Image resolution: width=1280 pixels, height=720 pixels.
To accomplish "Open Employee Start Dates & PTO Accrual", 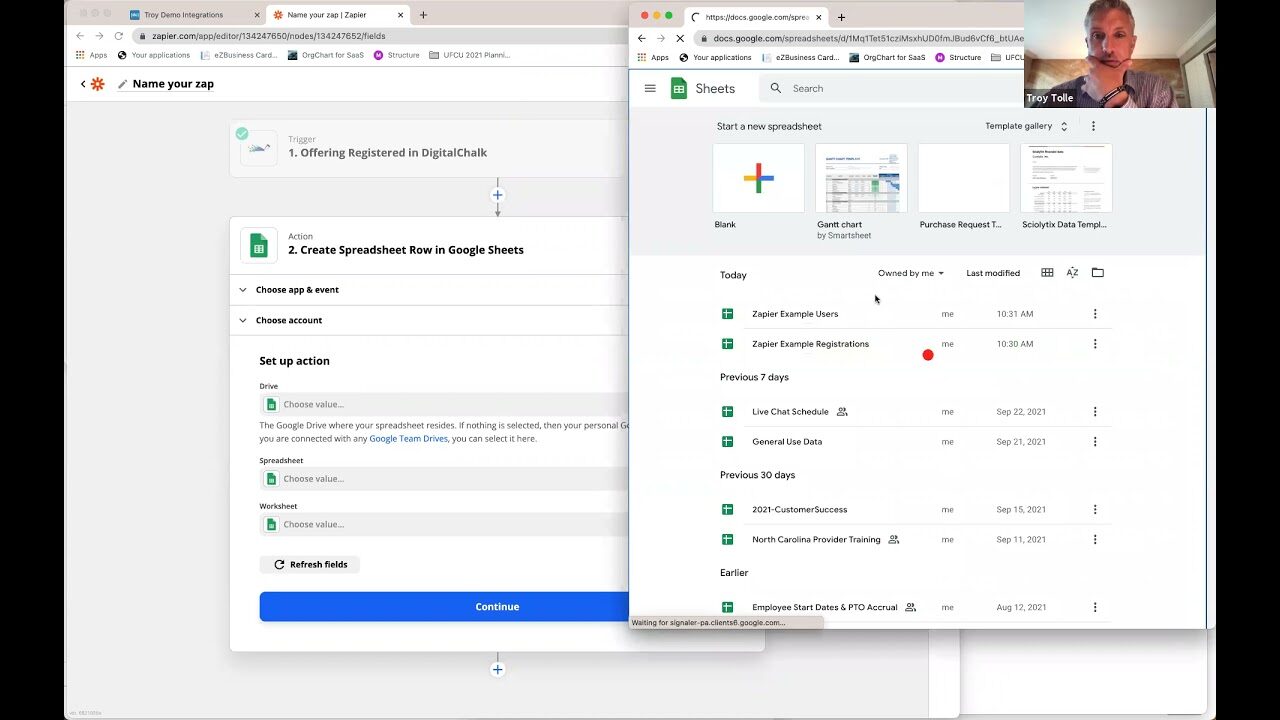I will coord(824,607).
